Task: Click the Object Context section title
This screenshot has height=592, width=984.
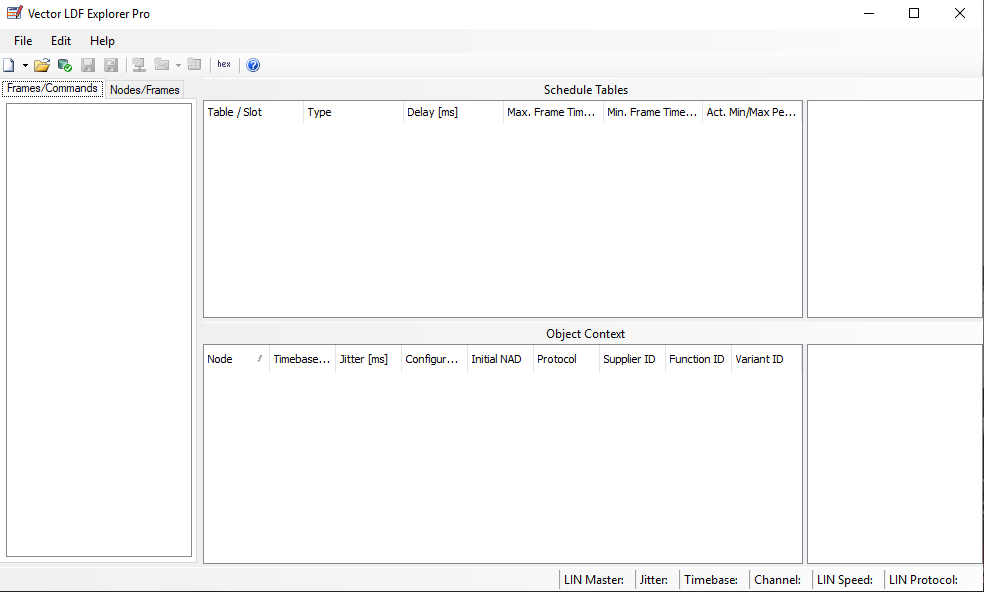Action: [x=586, y=334]
